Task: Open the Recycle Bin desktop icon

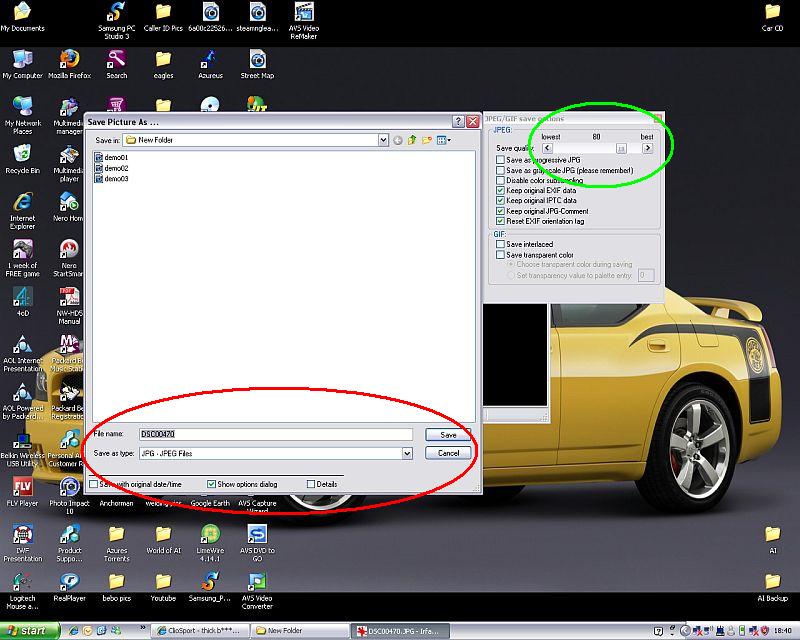Action: point(22,153)
